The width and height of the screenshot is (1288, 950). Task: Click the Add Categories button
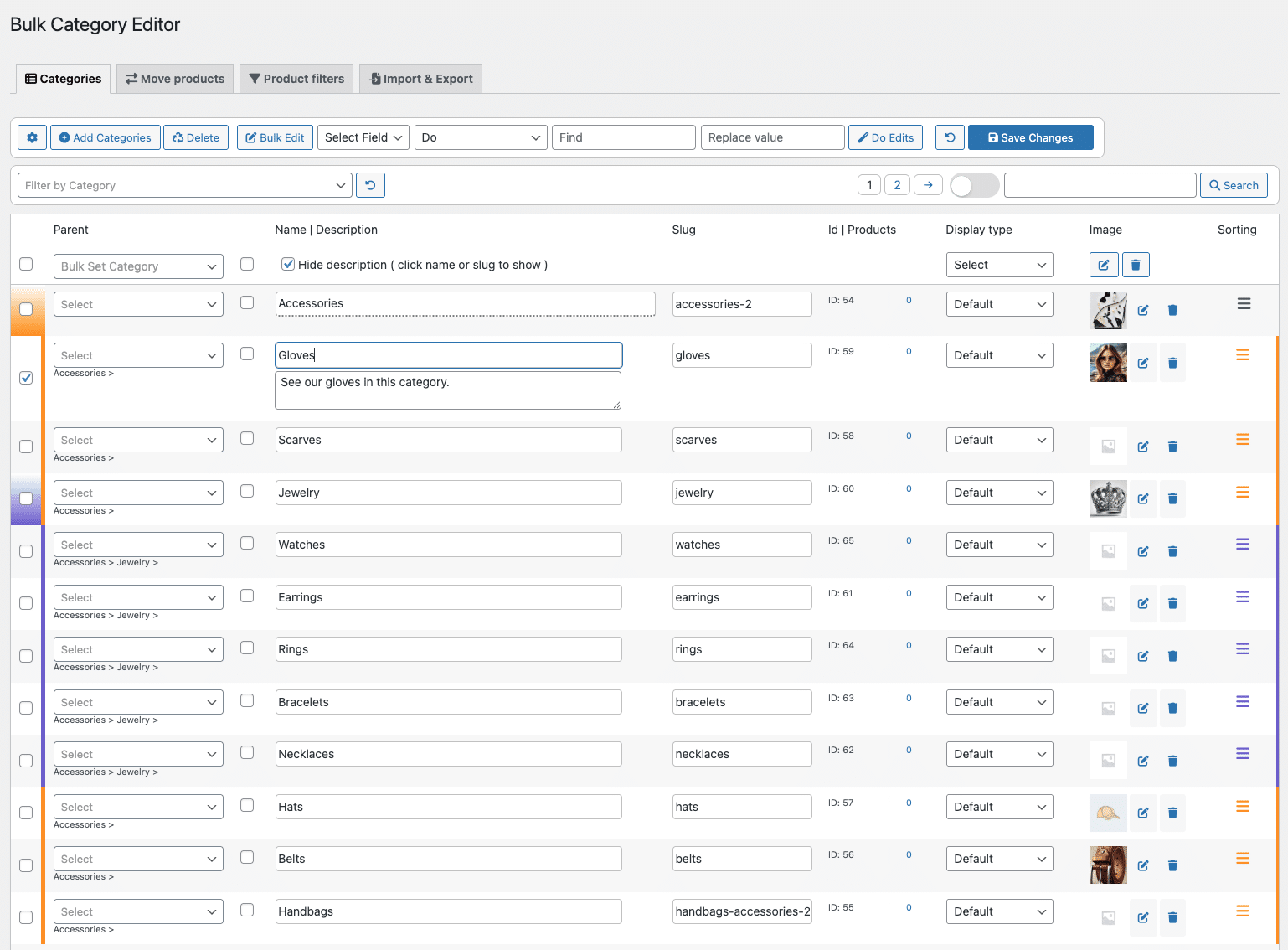coord(105,137)
